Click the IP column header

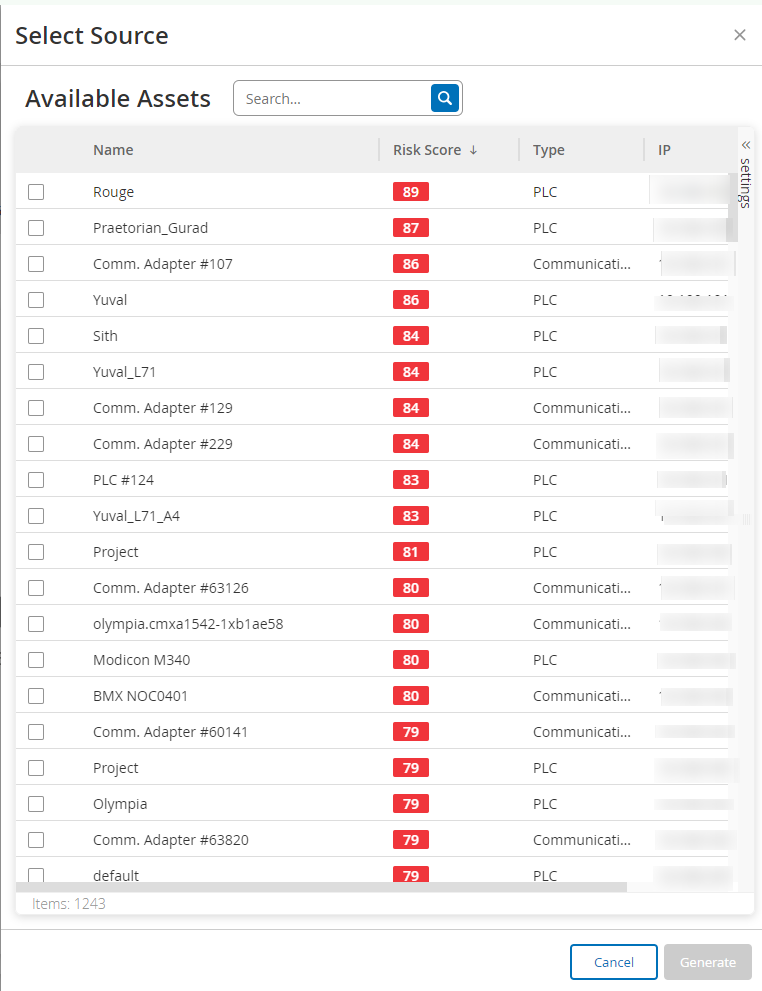(664, 150)
